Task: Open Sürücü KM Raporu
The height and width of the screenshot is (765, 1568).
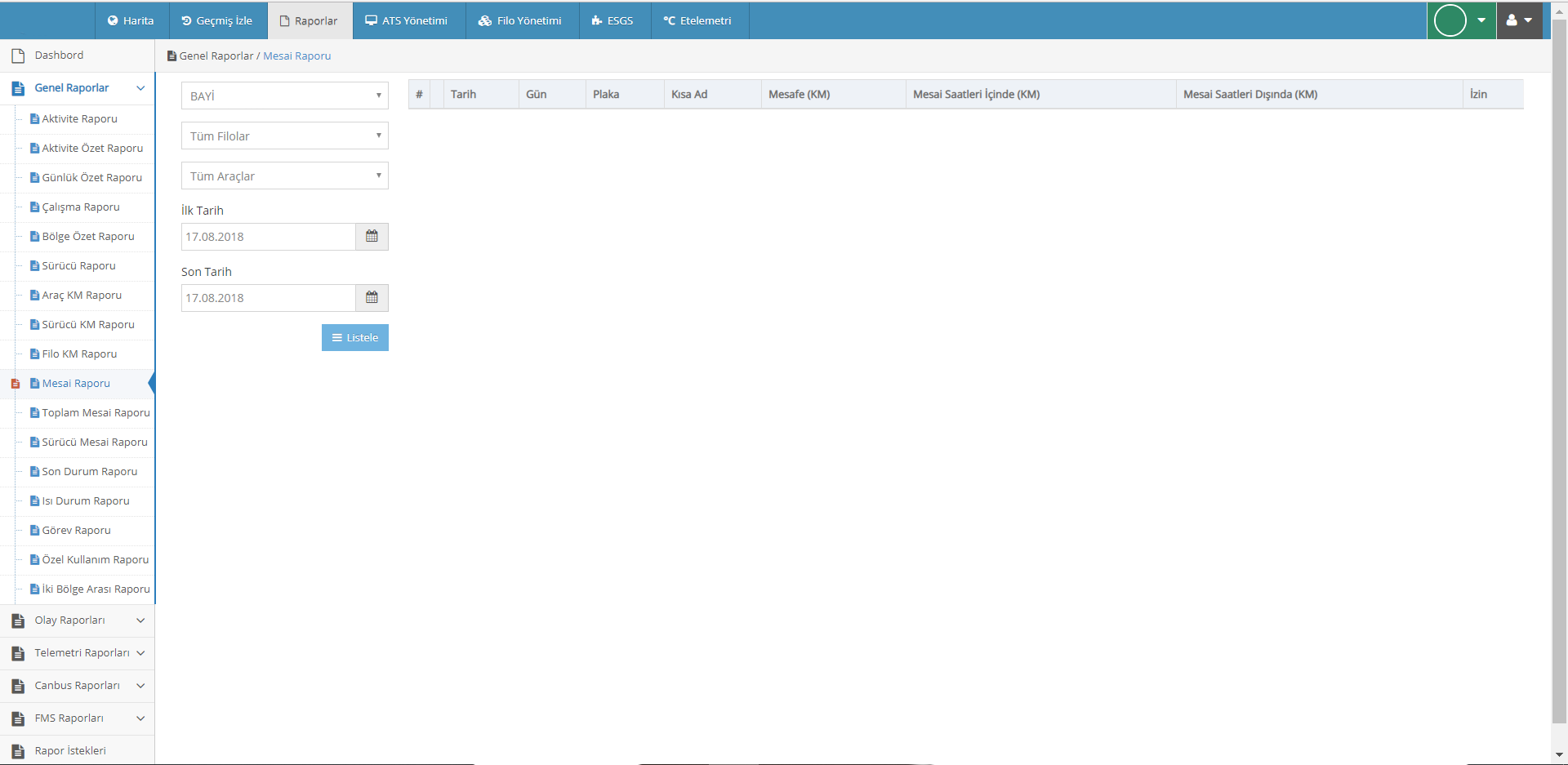Action: (x=87, y=324)
